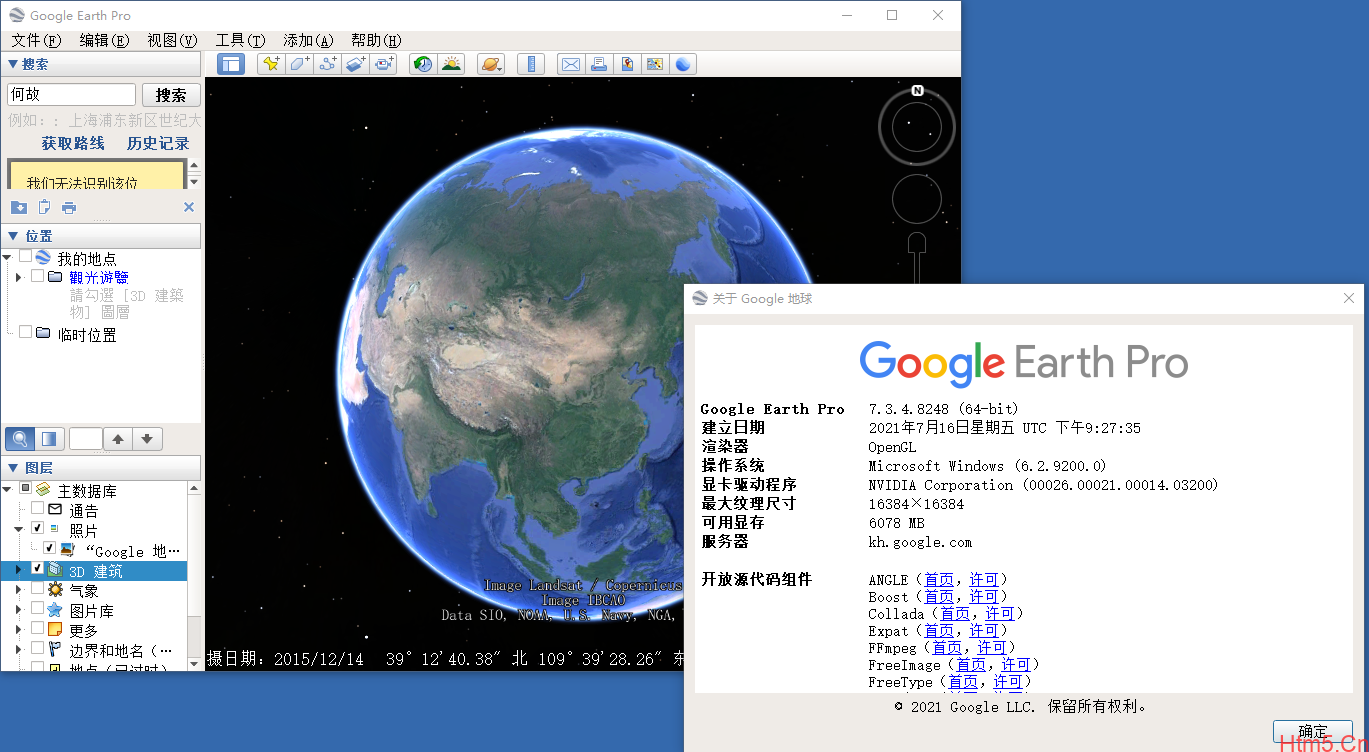The image size is (1369, 752).
Task: Enable the 气象 layer checkbox
Action: 37,588
